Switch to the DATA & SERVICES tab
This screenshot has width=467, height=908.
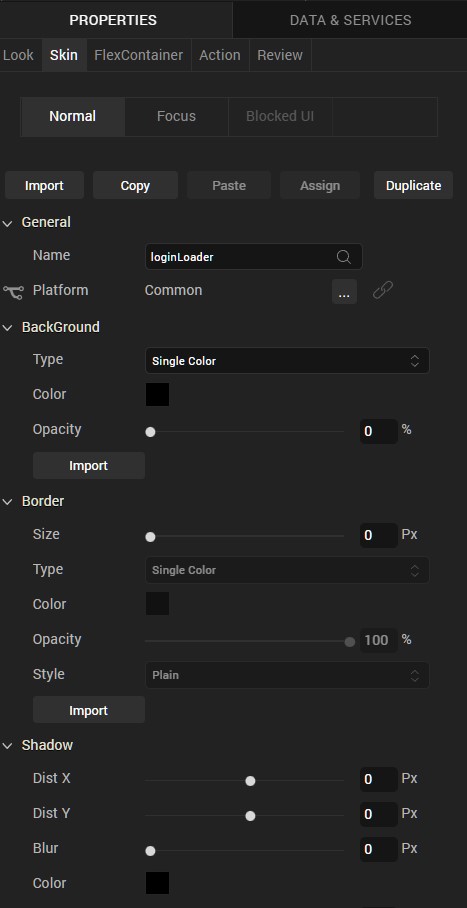[350, 20]
